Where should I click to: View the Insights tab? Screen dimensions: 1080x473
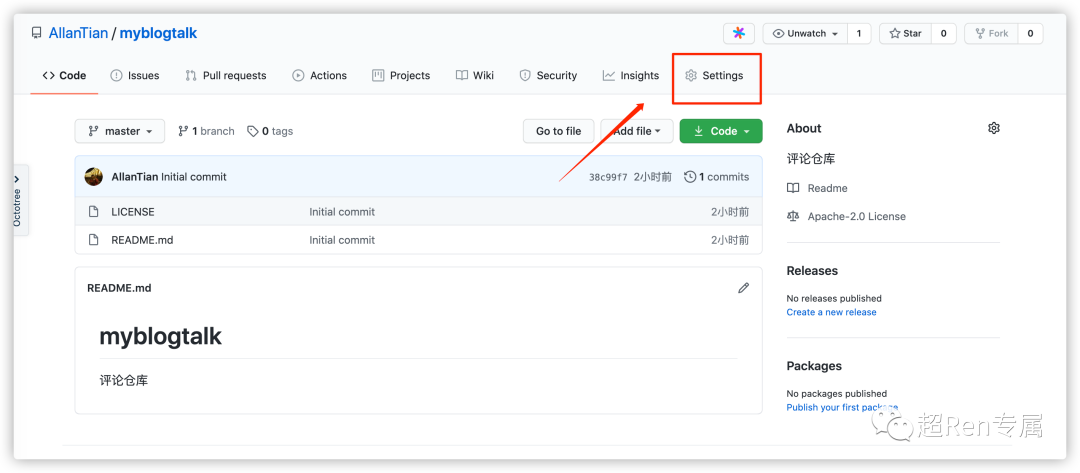tap(631, 76)
